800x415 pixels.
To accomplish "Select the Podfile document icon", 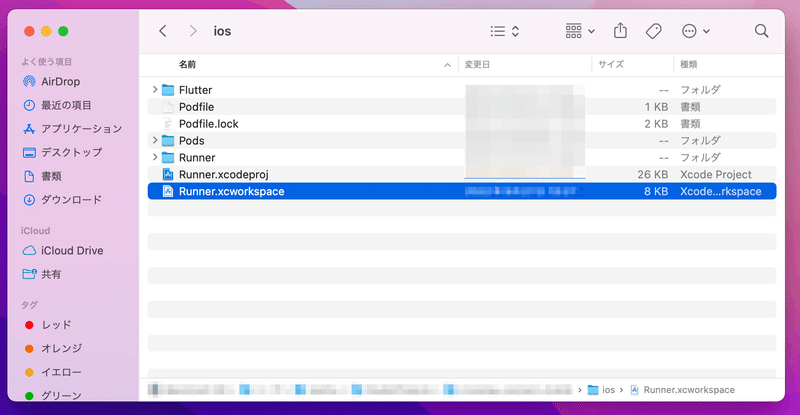I will pyautogui.click(x=168, y=107).
